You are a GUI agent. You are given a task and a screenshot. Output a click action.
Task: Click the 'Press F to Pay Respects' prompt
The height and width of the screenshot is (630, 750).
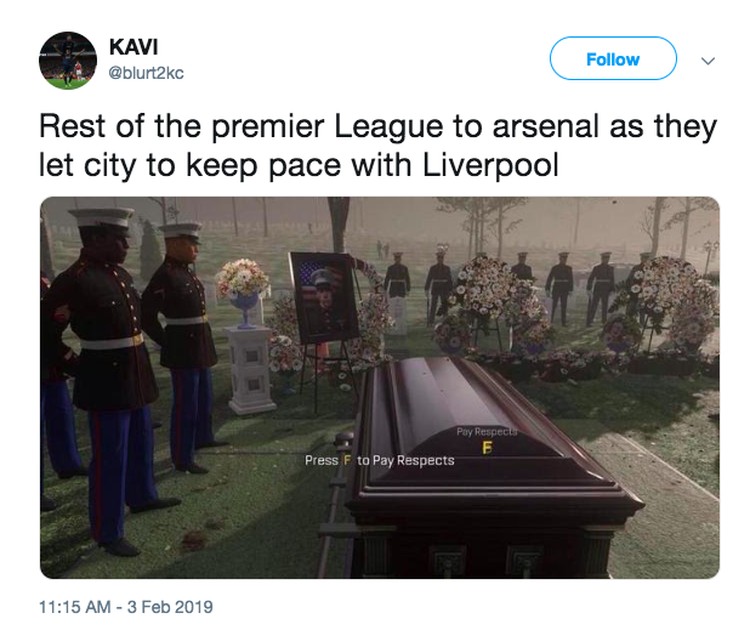(x=379, y=460)
